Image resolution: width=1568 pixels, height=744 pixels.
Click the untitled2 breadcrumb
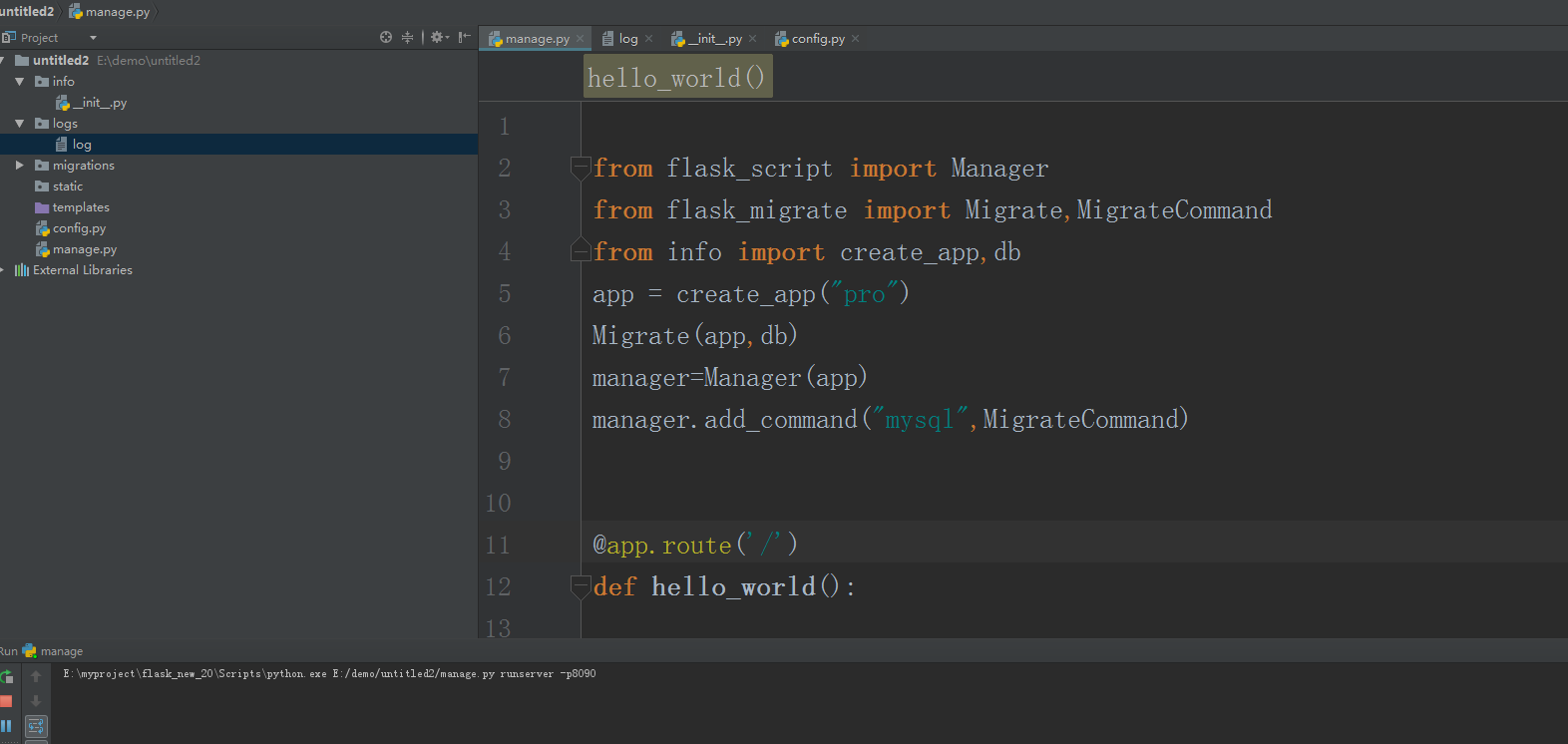(x=27, y=11)
